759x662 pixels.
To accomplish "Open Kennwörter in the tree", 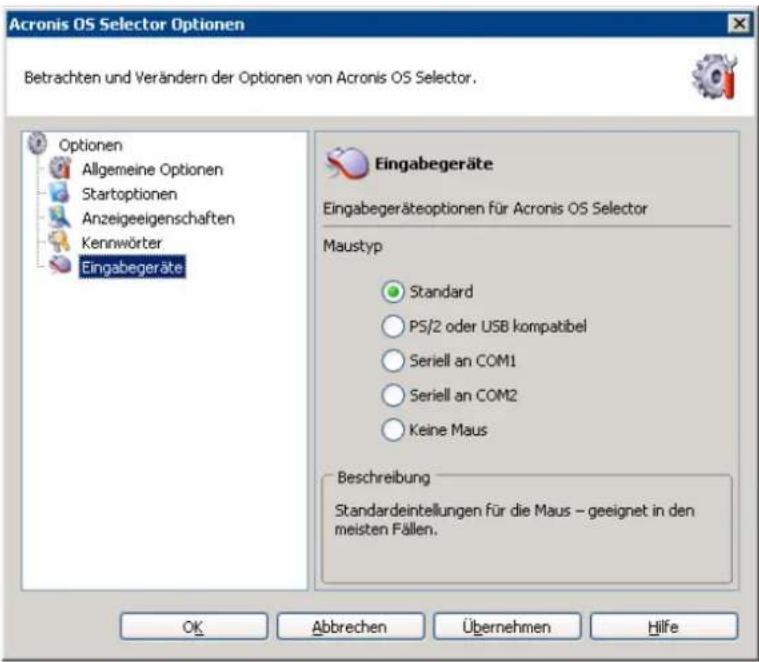I will click(x=121, y=243).
